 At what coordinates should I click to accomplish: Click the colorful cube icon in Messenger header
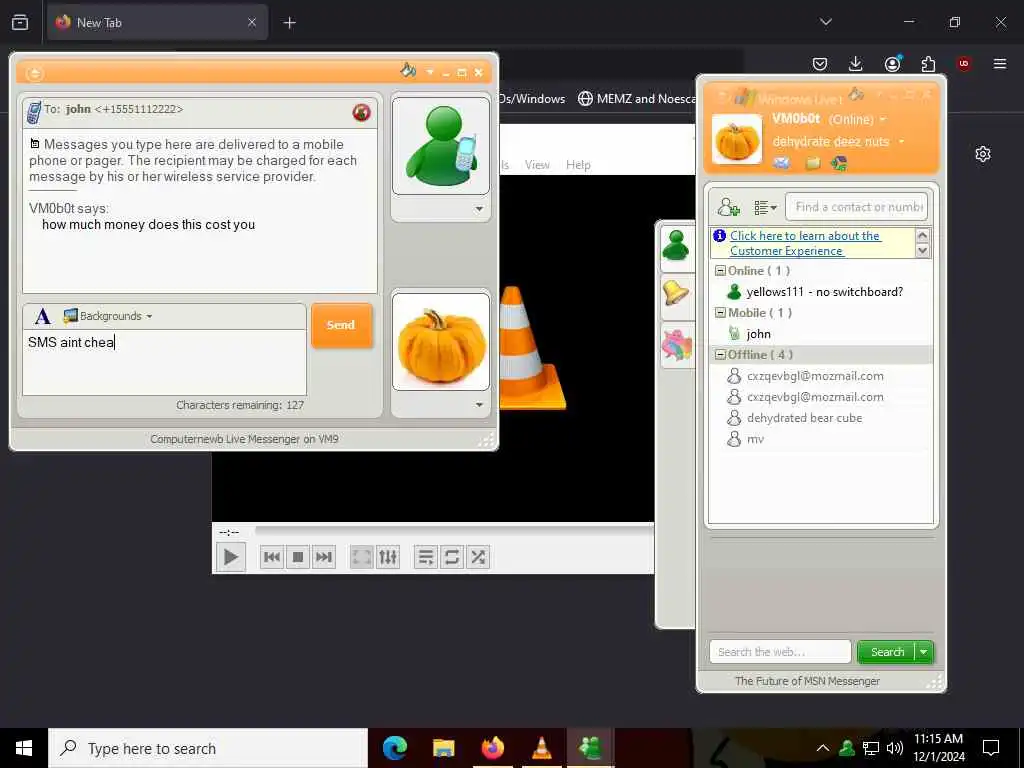pos(839,163)
